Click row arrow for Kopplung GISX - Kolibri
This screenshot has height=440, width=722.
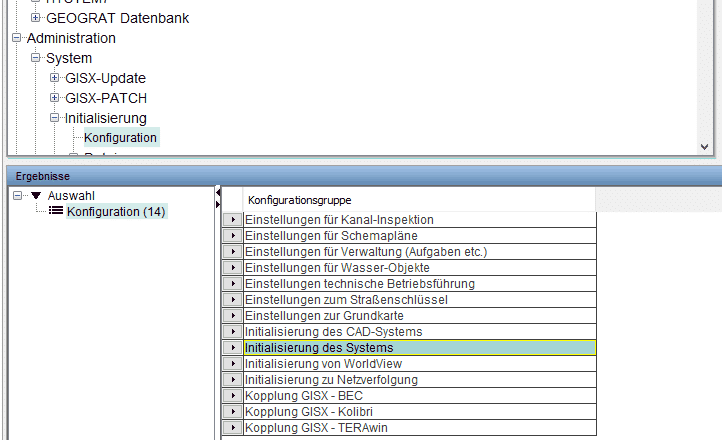pos(233,411)
